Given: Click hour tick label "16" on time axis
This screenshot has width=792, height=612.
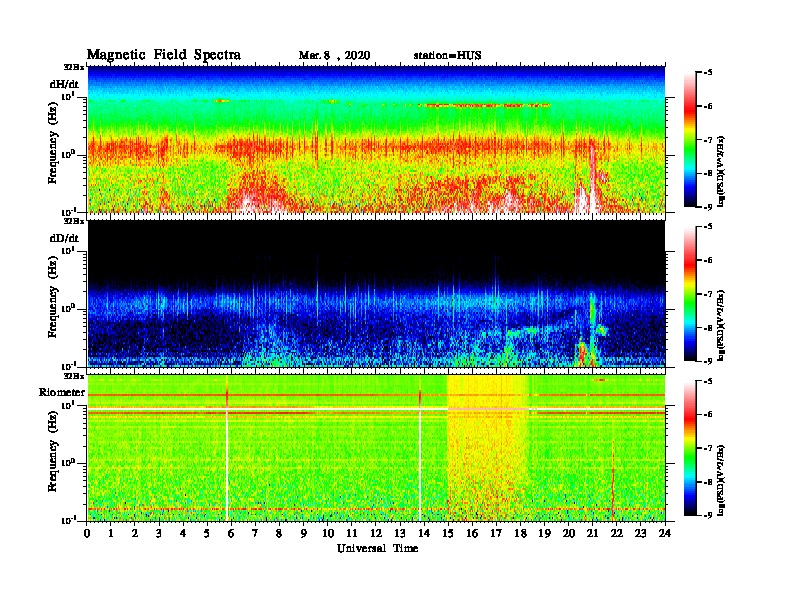Looking at the screenshot, I should coord(472,533).
